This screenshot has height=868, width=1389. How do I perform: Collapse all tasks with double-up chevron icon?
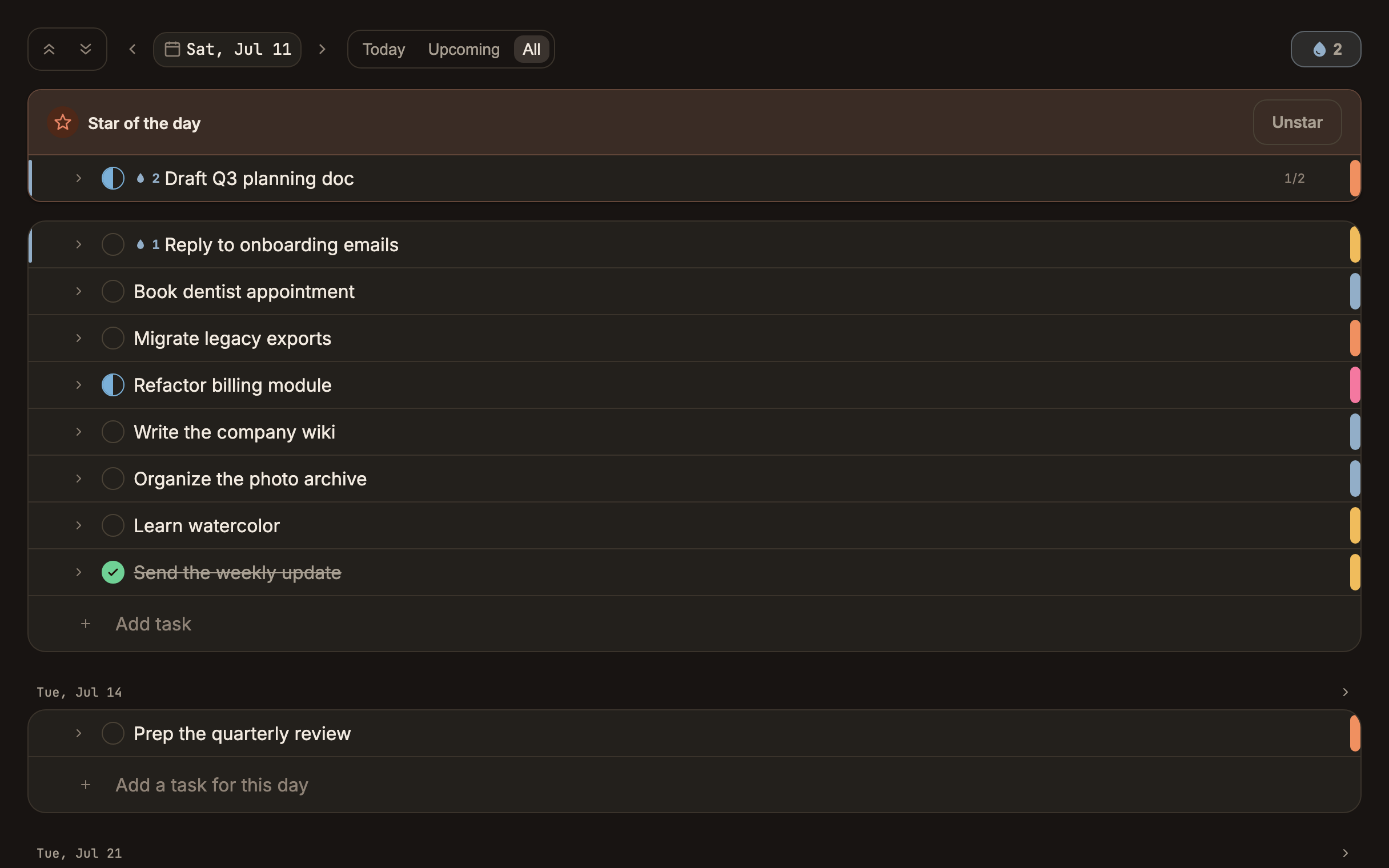pos(49,49)
